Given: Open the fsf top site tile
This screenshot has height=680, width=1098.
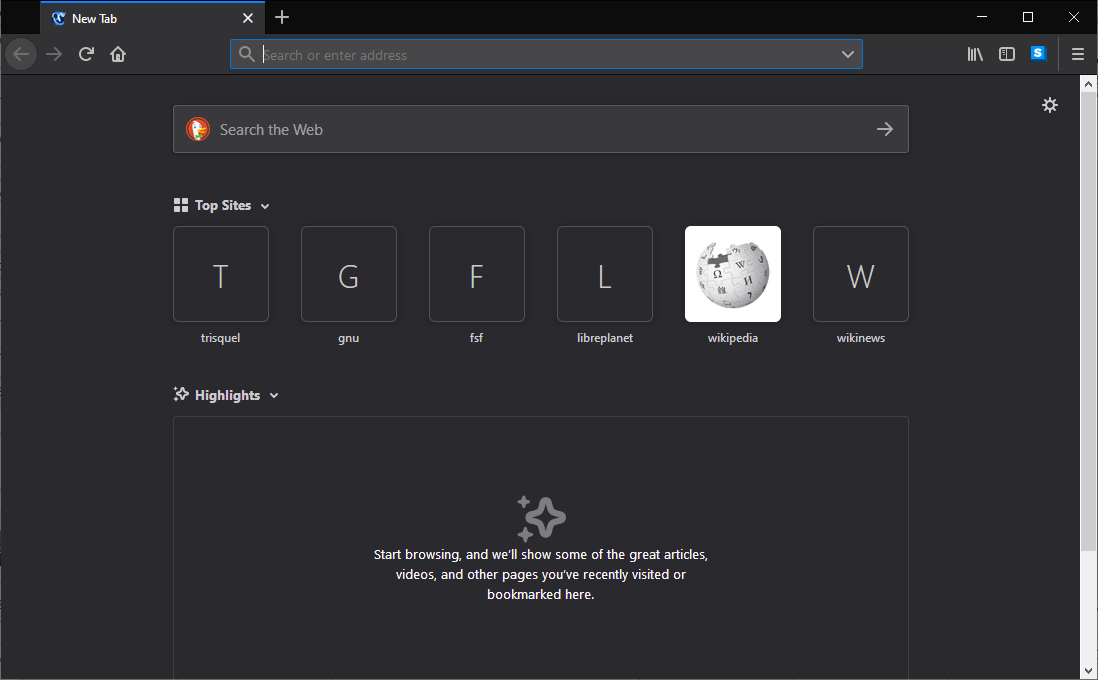Looking at the screenshot, I should [x=477, y=274].
